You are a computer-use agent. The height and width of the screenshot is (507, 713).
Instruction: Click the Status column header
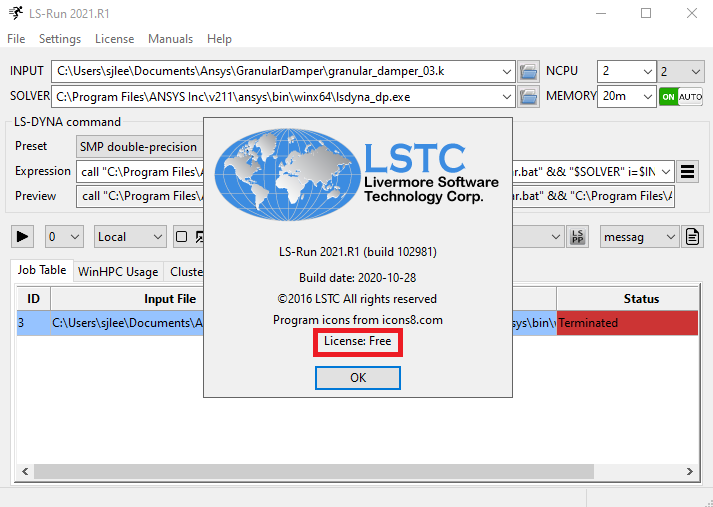[x=627, y=299]
